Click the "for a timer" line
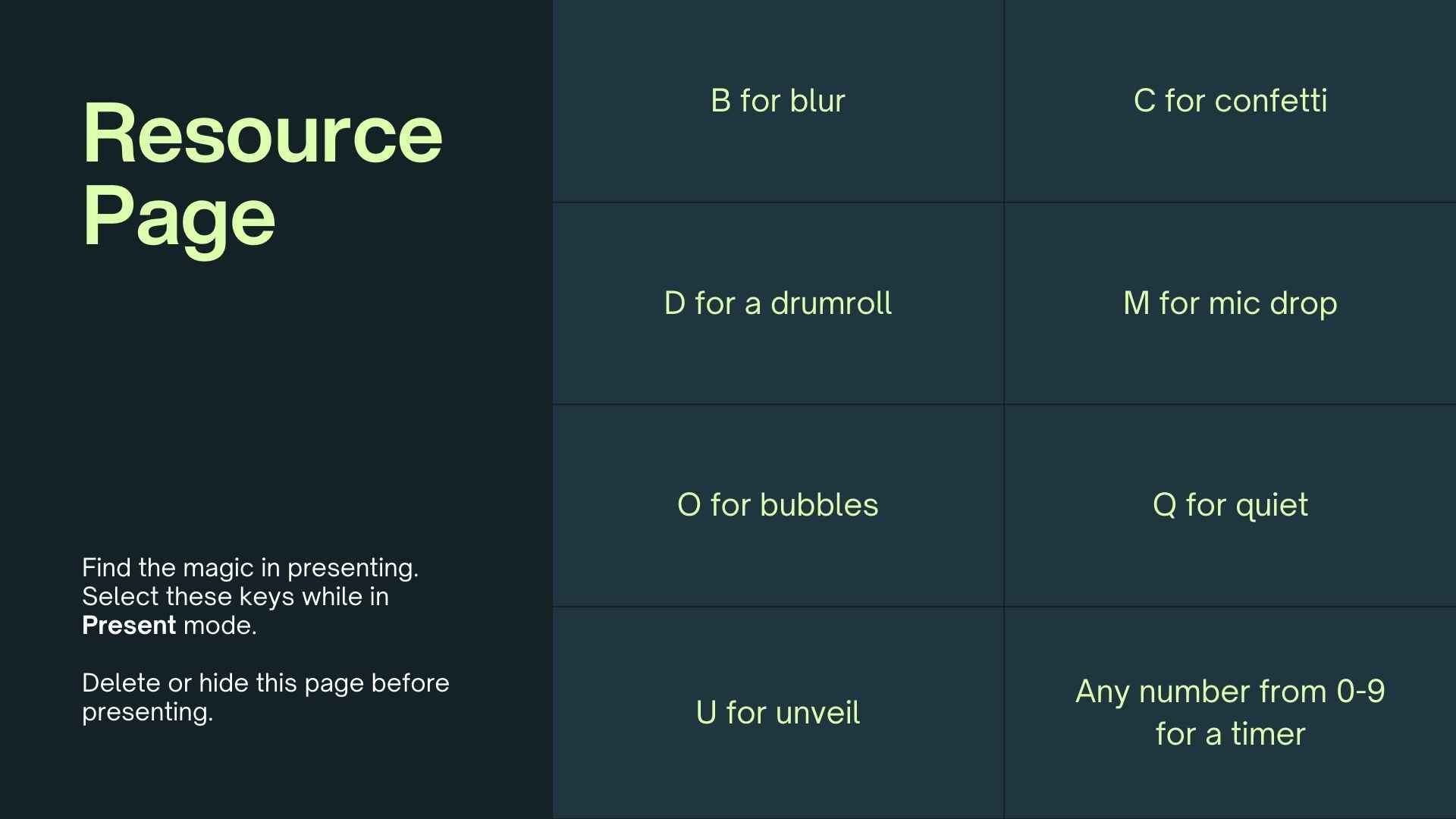Viewport: 1456px width, 819px height. click(x=1230, y=734)
